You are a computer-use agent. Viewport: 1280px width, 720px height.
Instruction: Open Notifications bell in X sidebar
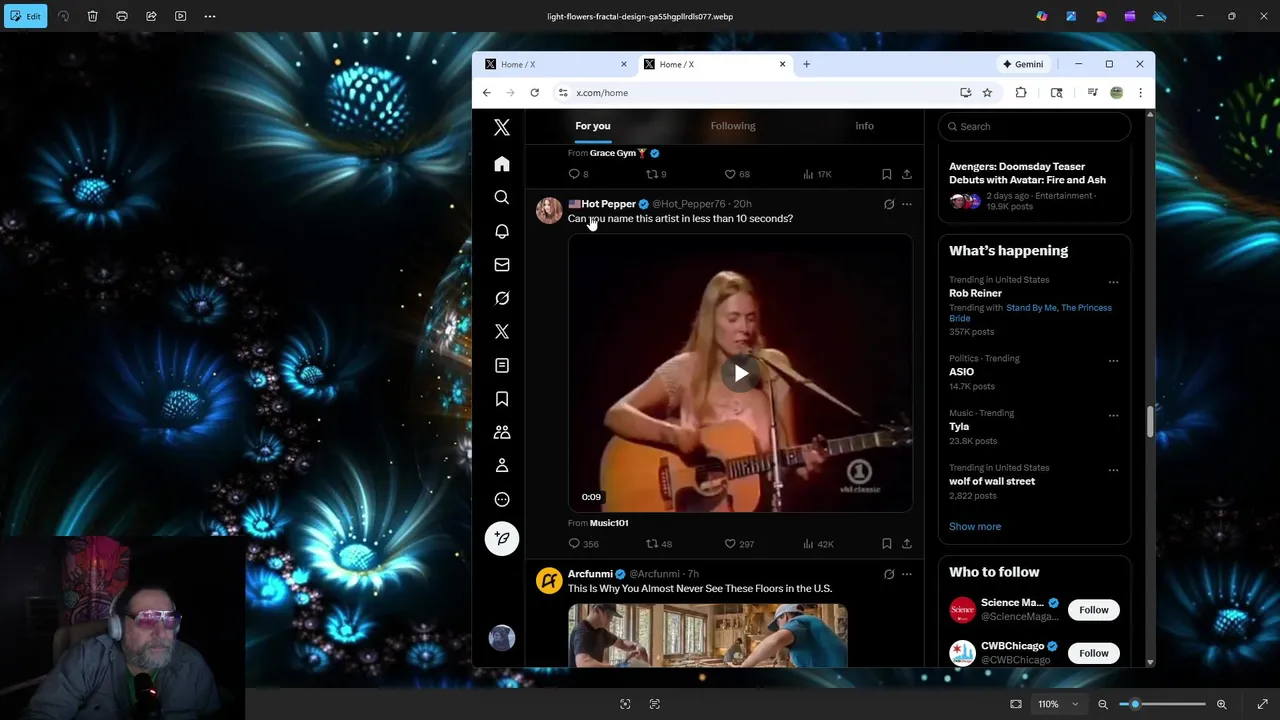502,231
